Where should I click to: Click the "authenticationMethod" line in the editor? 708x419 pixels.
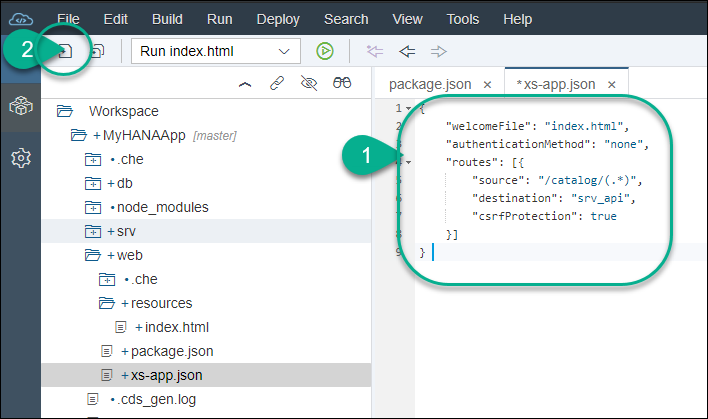coord(547,144)
